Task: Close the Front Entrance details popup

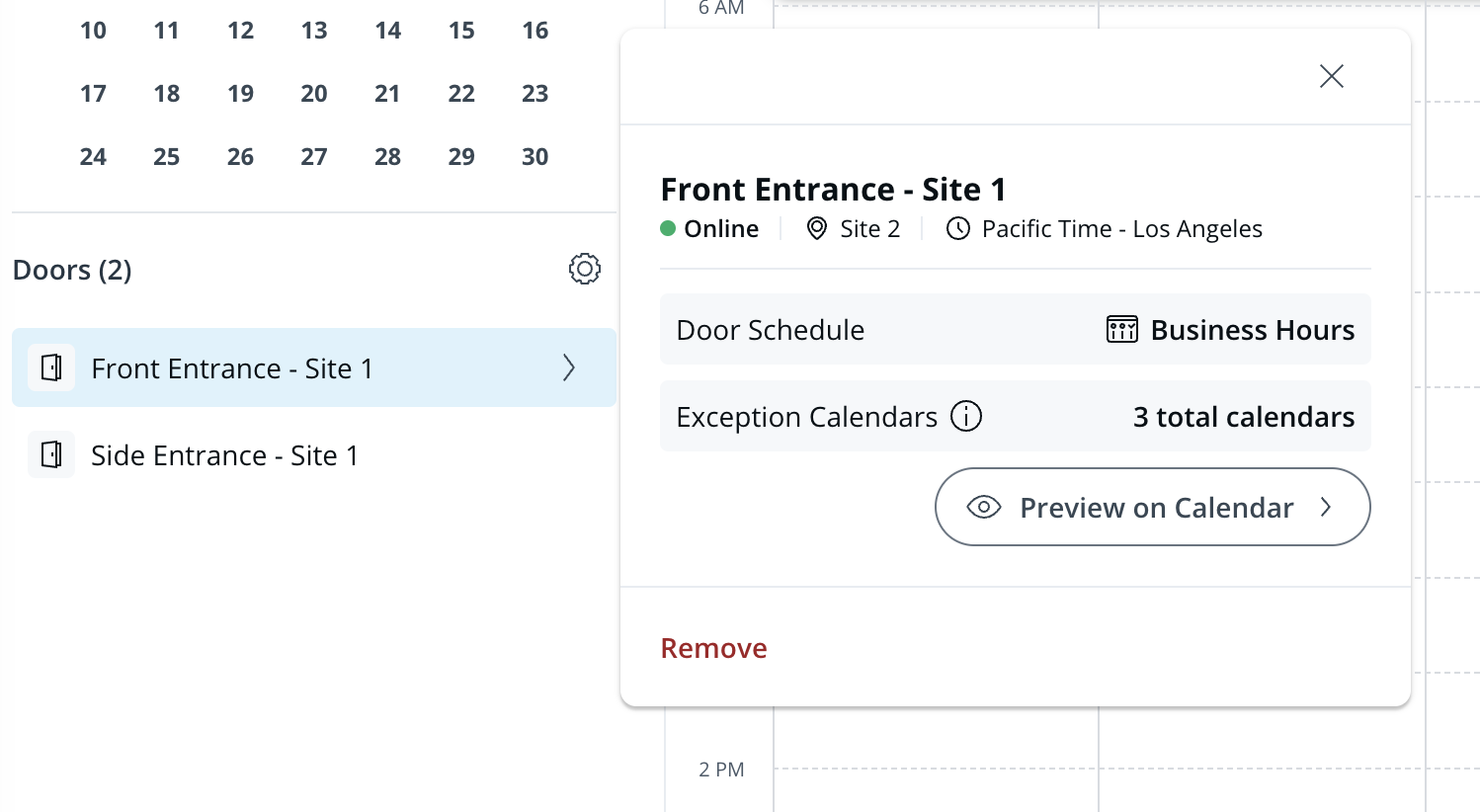Action: click(1331, 76)
